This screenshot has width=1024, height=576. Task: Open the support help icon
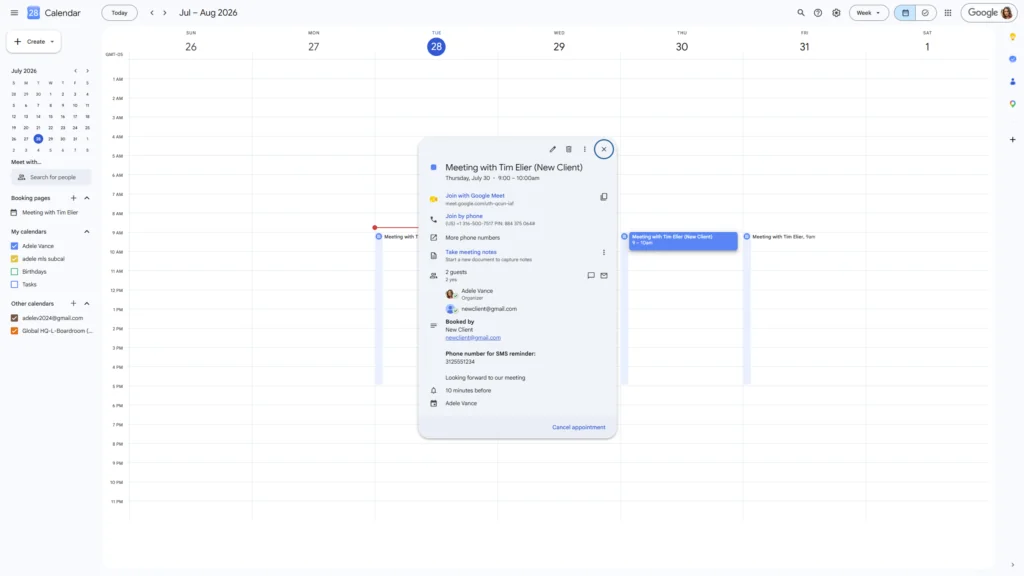click(x=818, y=12)
